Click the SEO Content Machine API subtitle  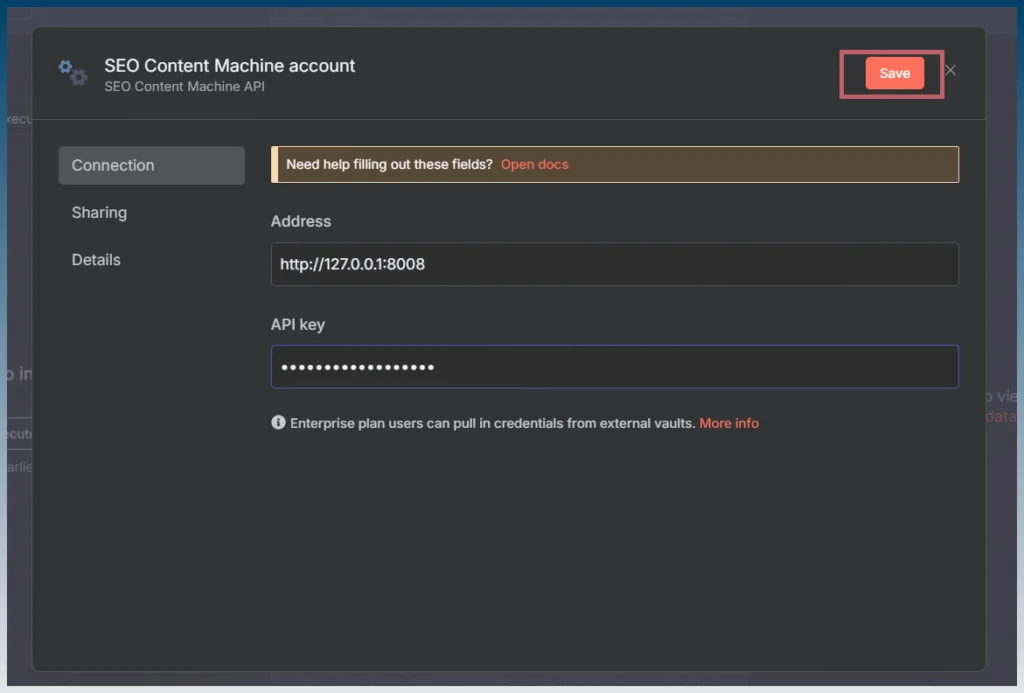(x=184, y=86)
